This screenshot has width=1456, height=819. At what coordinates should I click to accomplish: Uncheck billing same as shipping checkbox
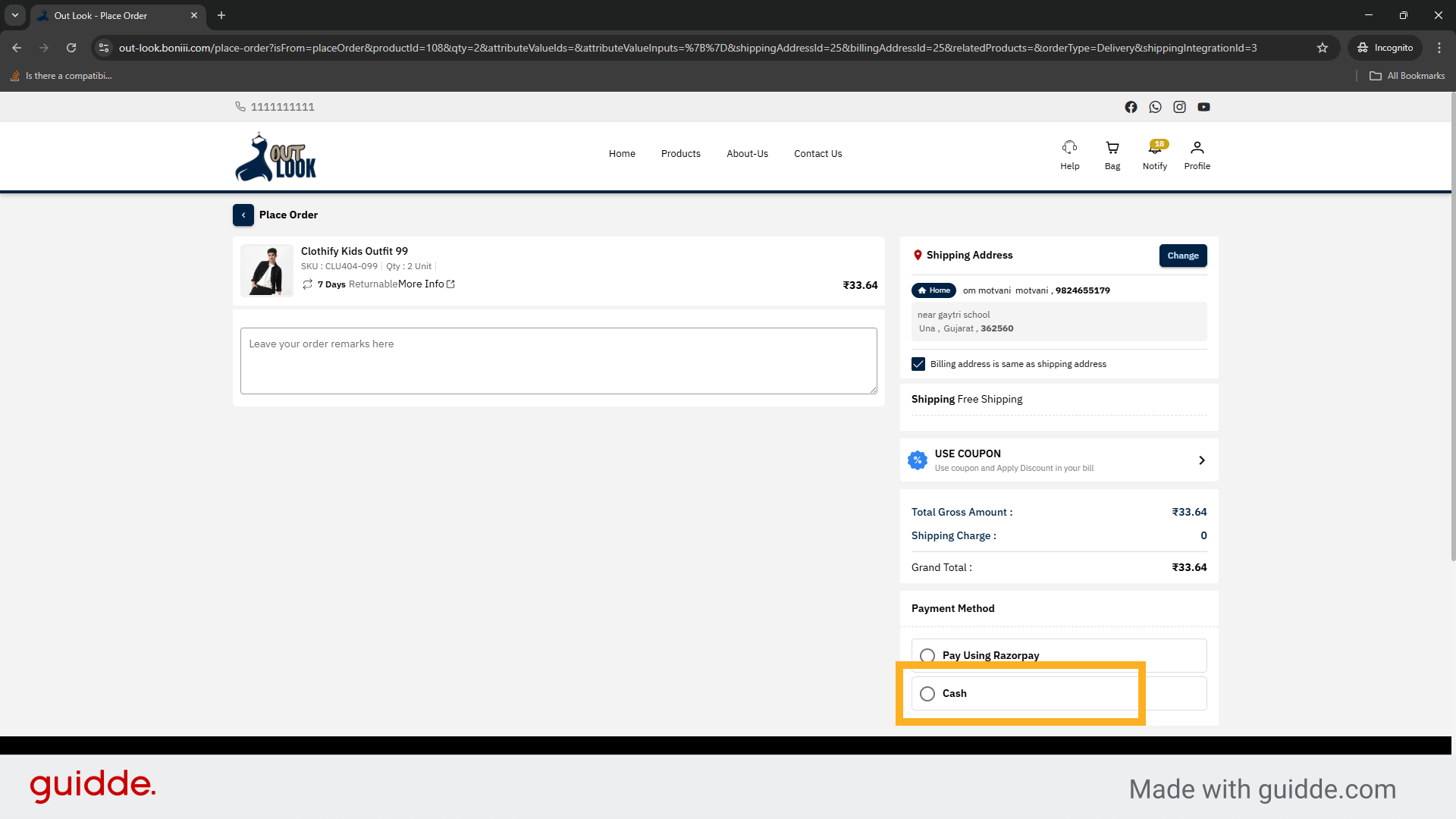pyautogui.click(x=918, y=364)
